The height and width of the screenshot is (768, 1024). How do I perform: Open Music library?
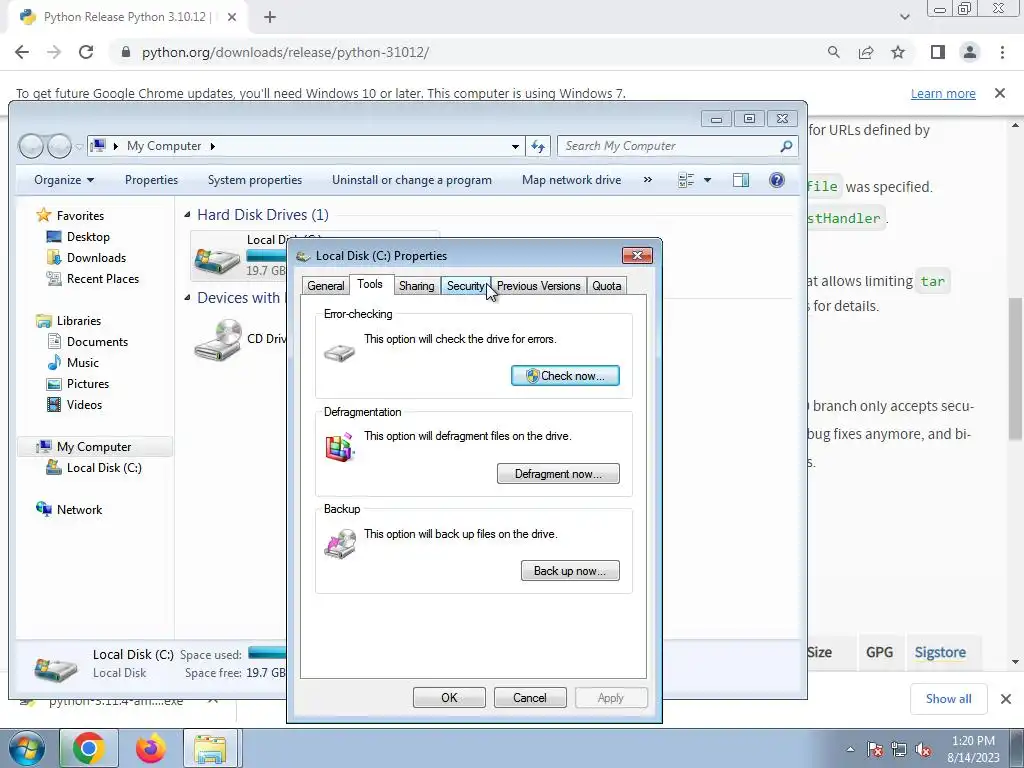(82, 362)
